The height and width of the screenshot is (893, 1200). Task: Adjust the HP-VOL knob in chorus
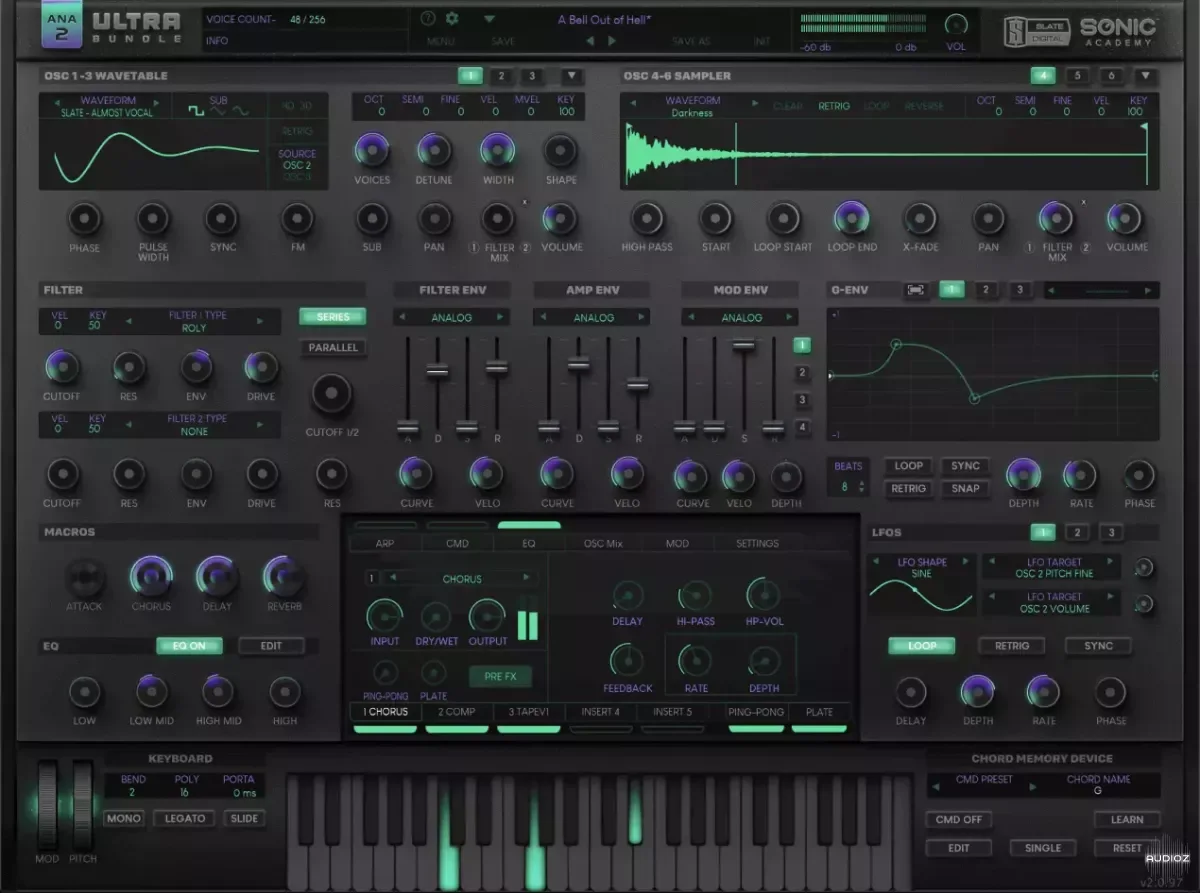coord(764,595)
